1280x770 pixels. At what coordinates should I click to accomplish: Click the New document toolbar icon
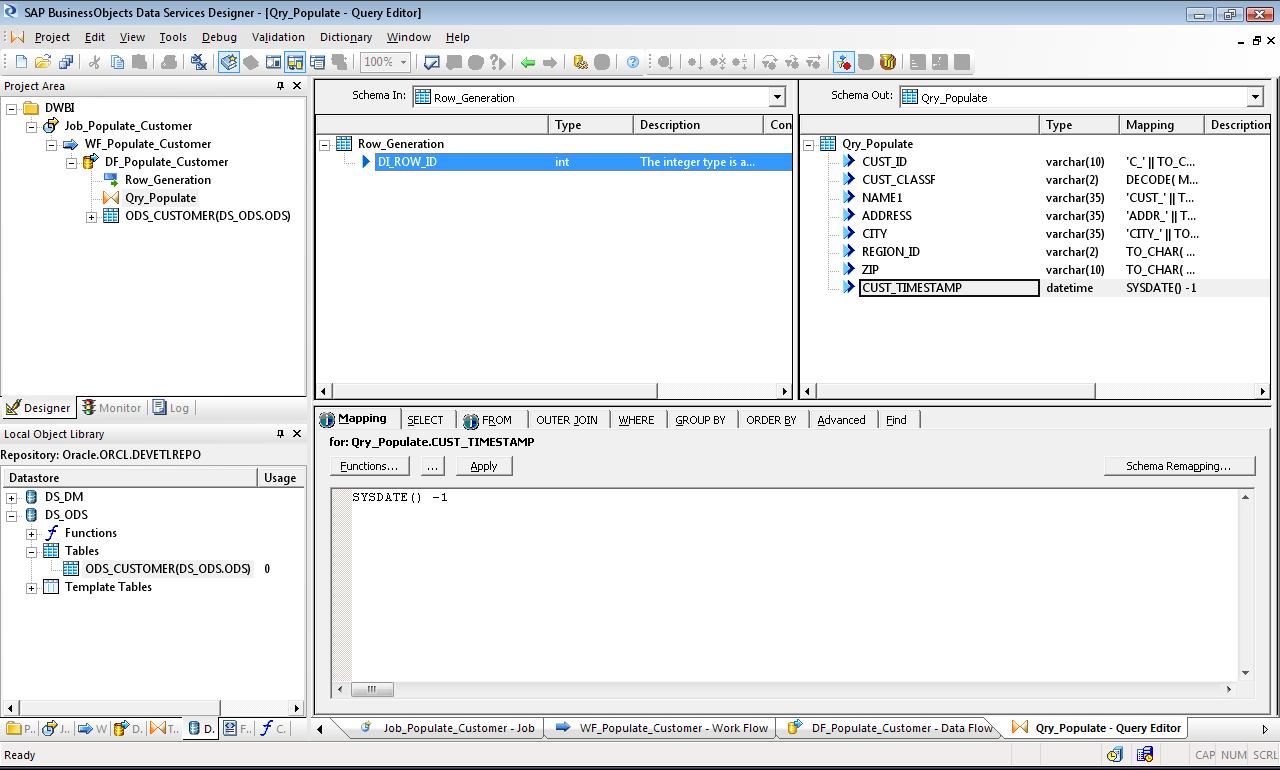point(21,62)
